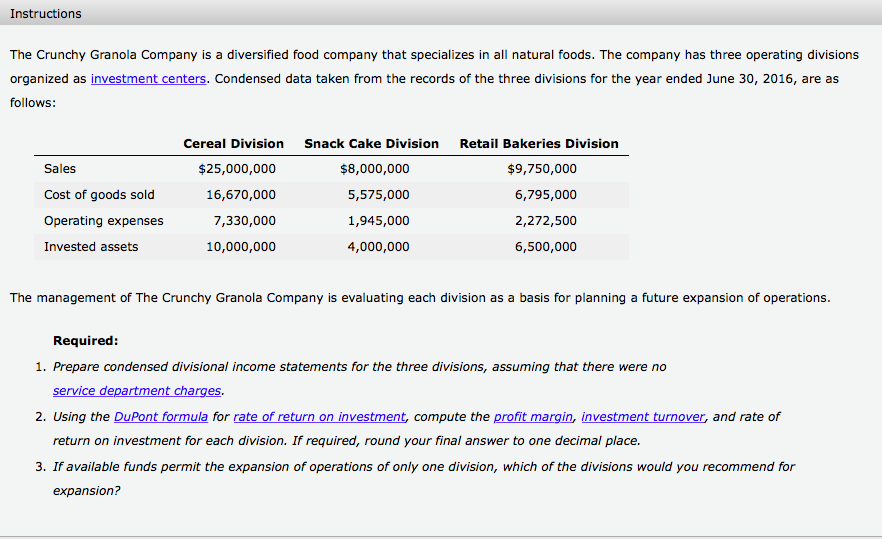Click the 10,000,000 invested assets value
Viewport: 882px width, 539px height.
[241, 246]
